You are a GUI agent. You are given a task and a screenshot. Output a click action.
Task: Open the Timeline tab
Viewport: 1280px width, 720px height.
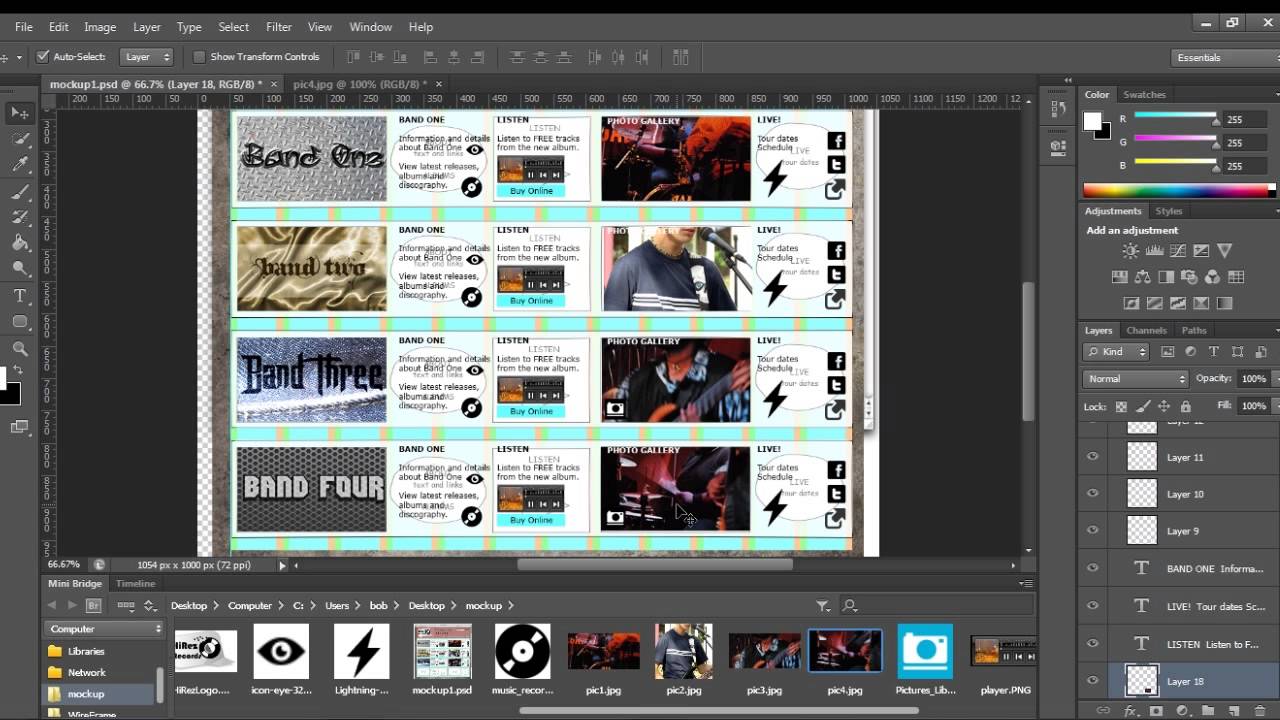(x=135, y=583)
